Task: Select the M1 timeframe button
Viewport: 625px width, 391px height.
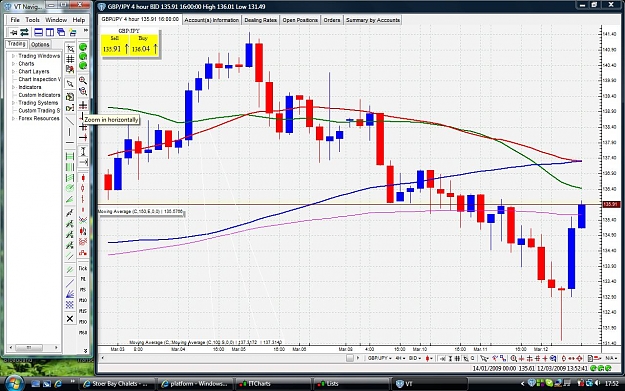Action: [x=83, y=279]
